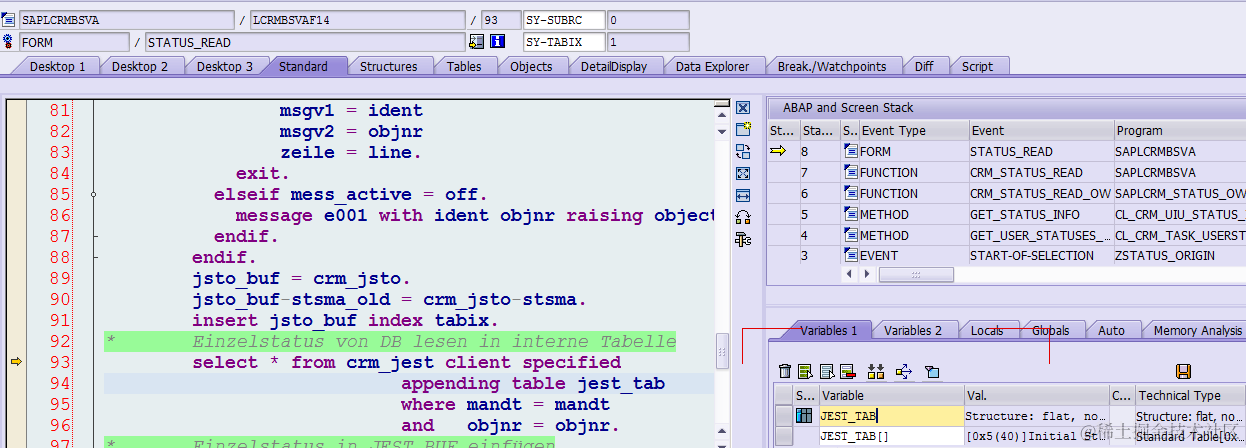Select the row selector for JEST_TAB[]
This screenshot has height=448, width=1246.
[x=783, y=436]
